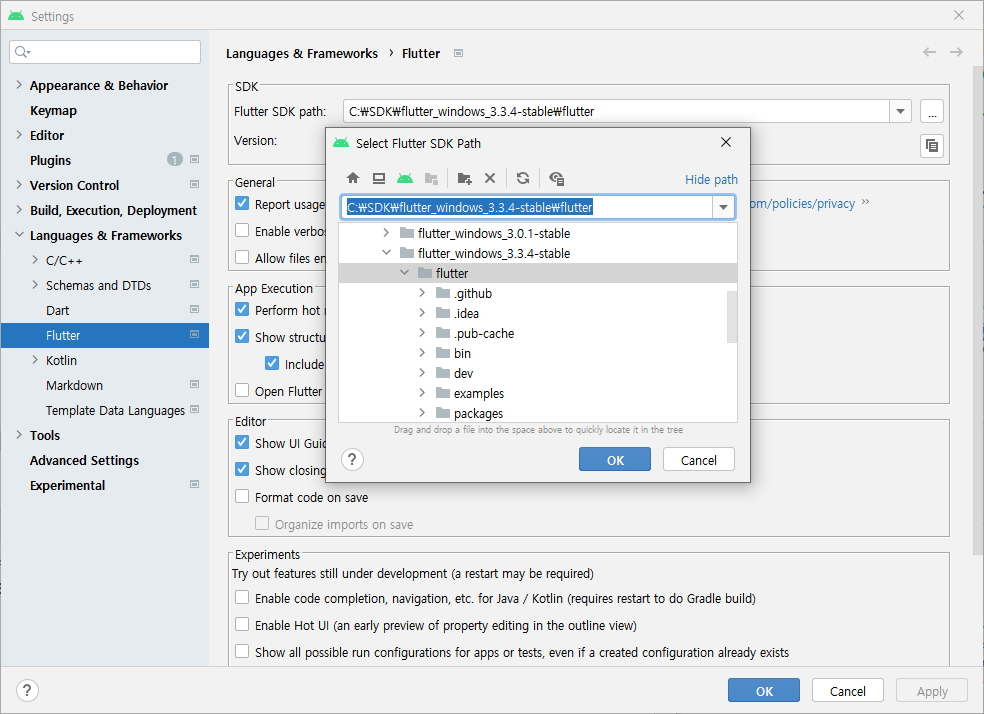Open Flutter SDK path dropdown in Settings
The width and height of the screenshot is (984, 714).
click(x=900, y=112)
